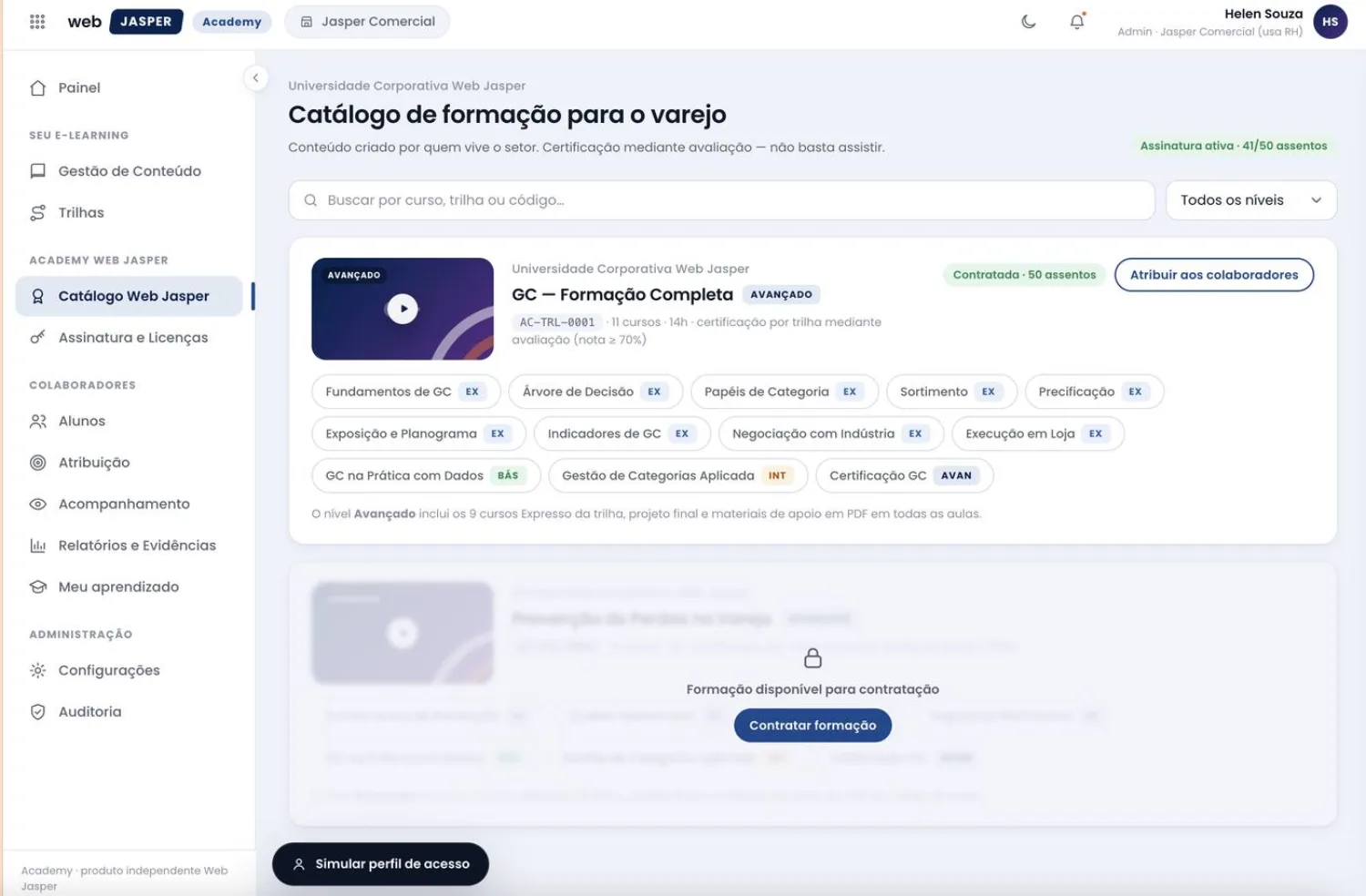The height and width of the screenshot is (896, 1366).
Task: Click the HS user avatar
Action: point(1330,22)
